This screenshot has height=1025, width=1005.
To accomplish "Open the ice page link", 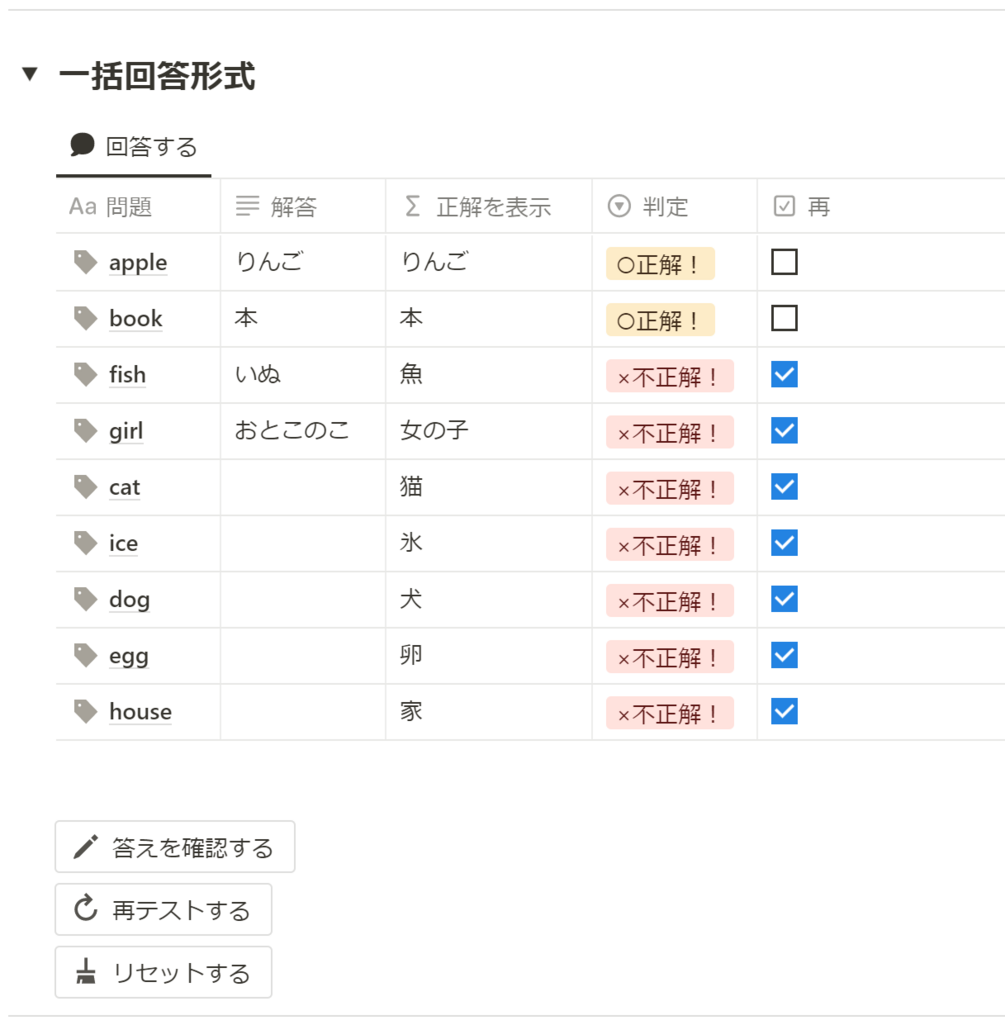I will tap(124, 543).
